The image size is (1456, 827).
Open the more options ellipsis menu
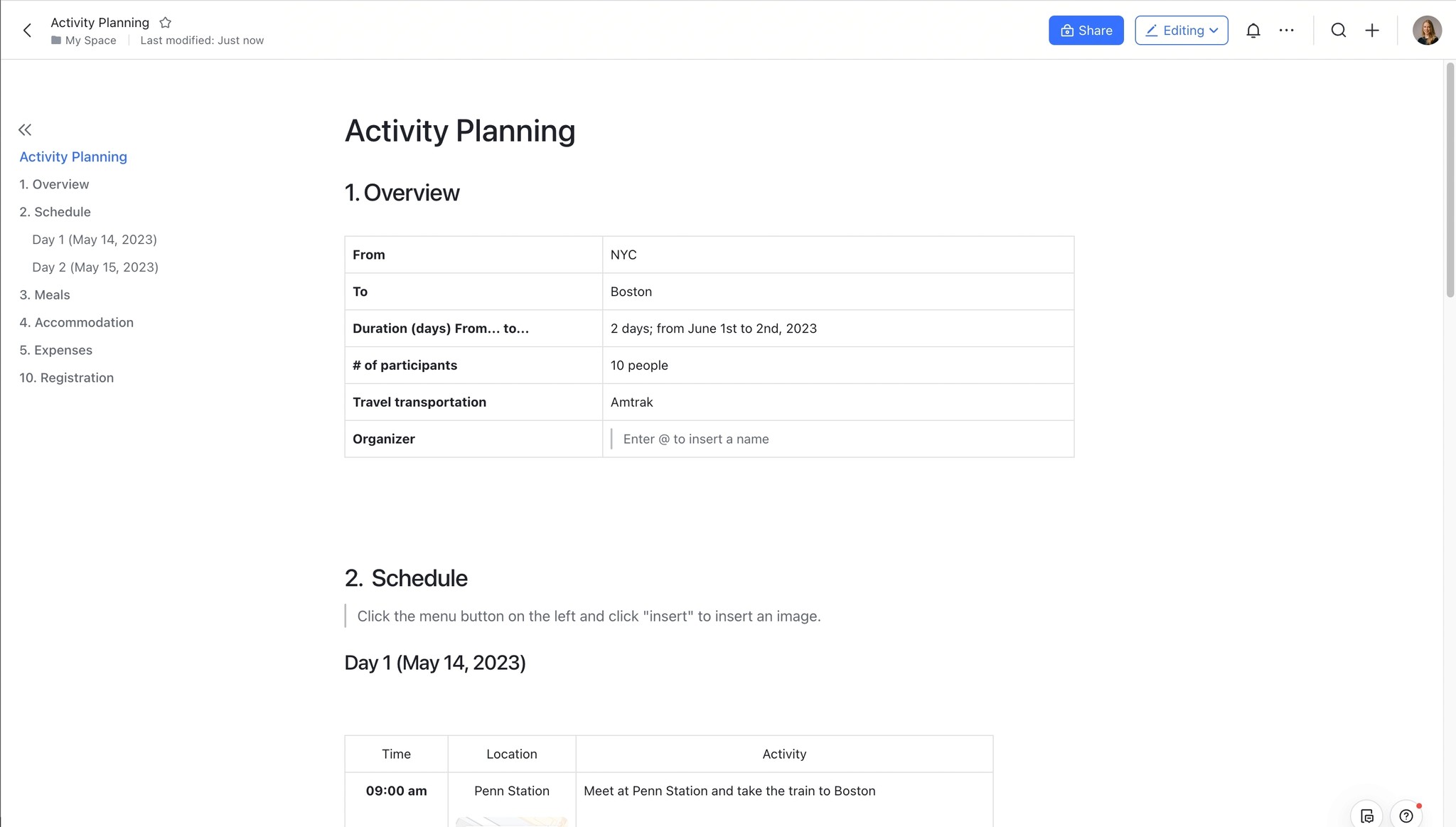[1287, 30]
